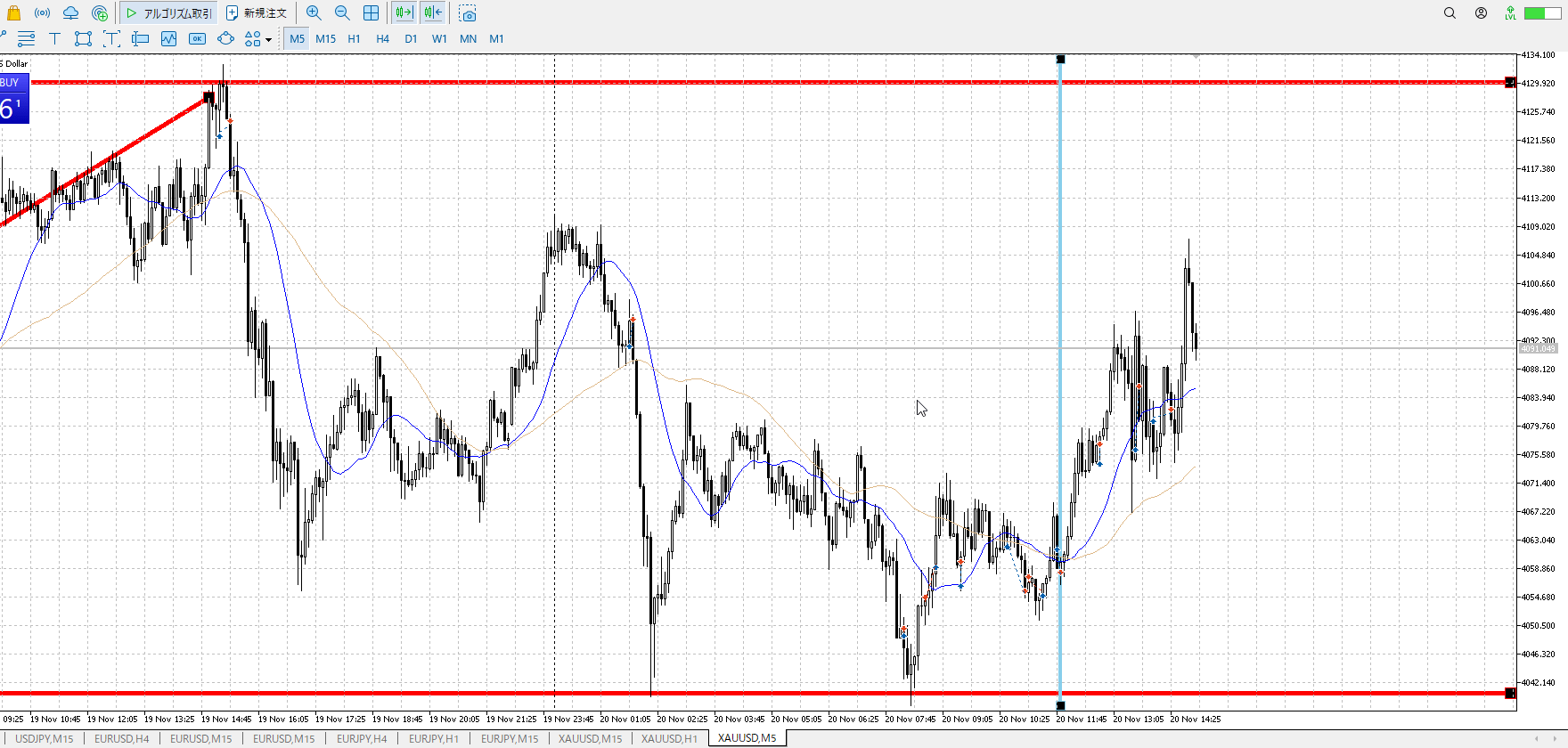Open the user account profile icon
Screen dimensions: 1568x748
(x=1481, y=13)
